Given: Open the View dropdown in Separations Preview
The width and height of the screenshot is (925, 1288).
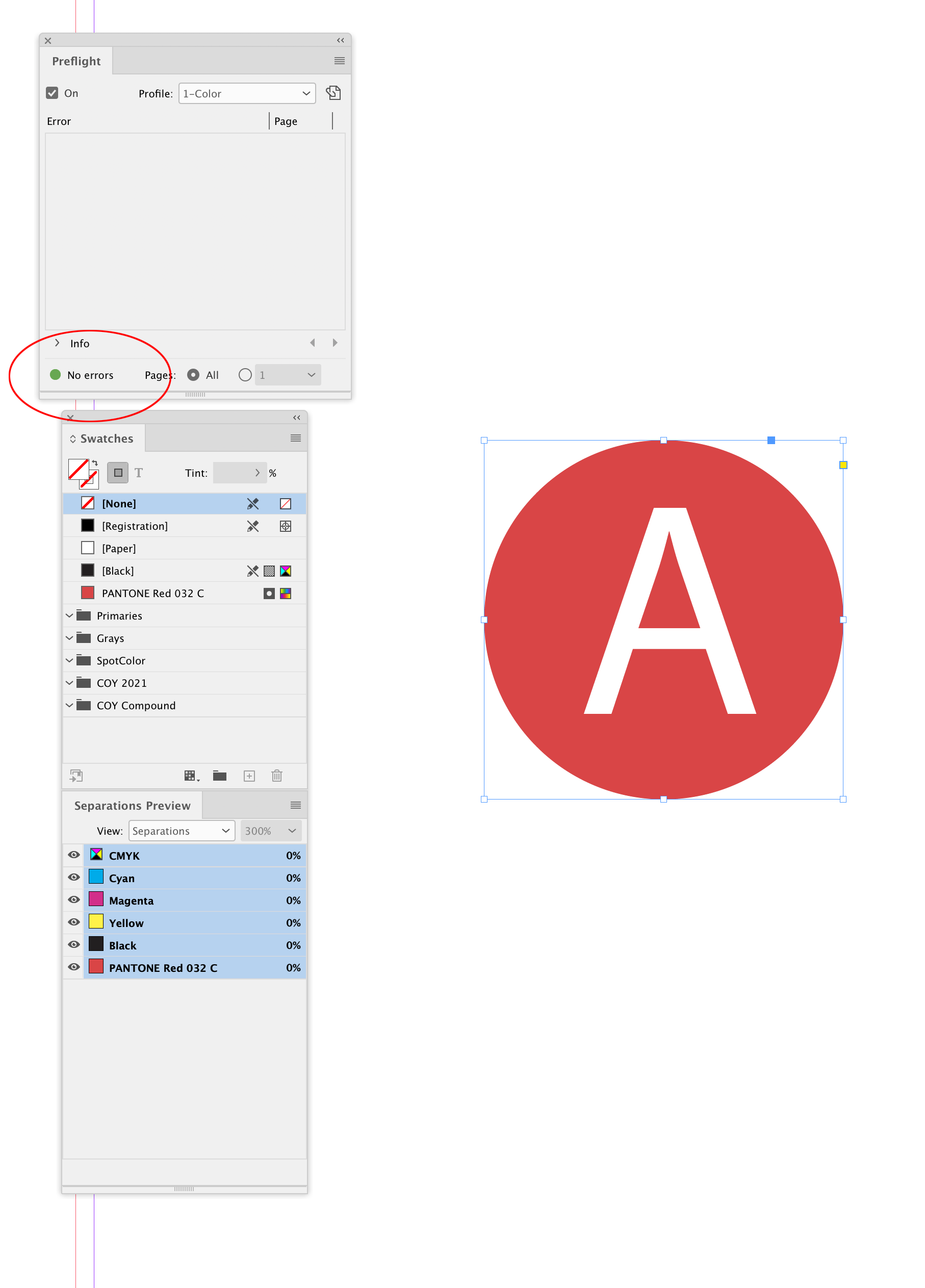Looking at the screenshot, I should (x=182, y=830).
